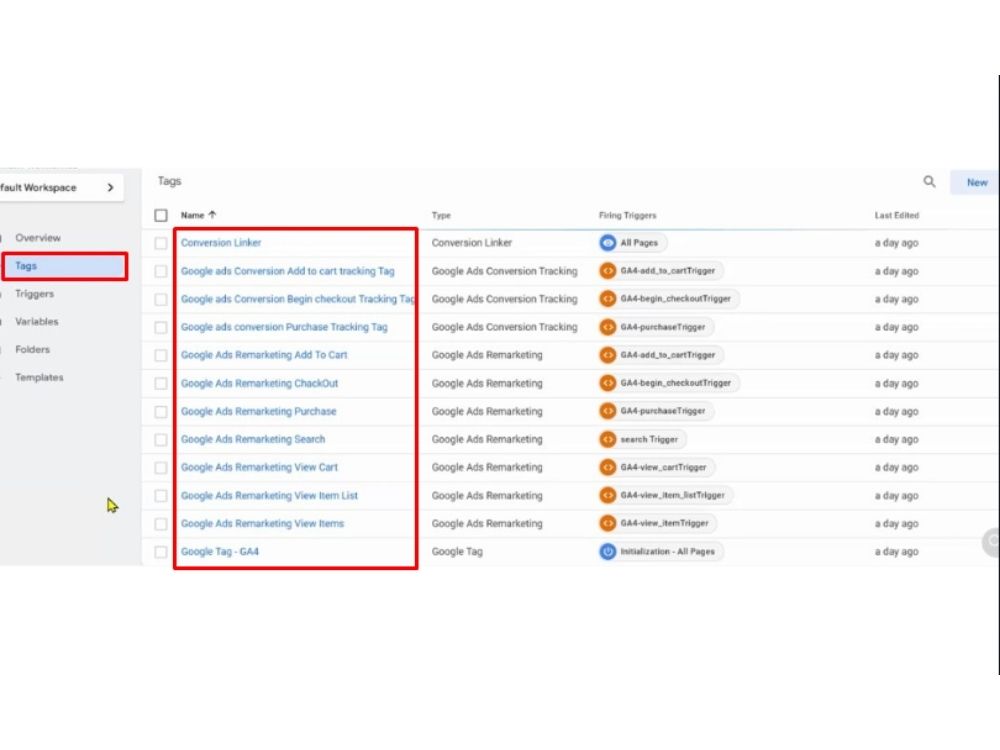
Task: Click the search Trigger label
Action: (649, 439)
